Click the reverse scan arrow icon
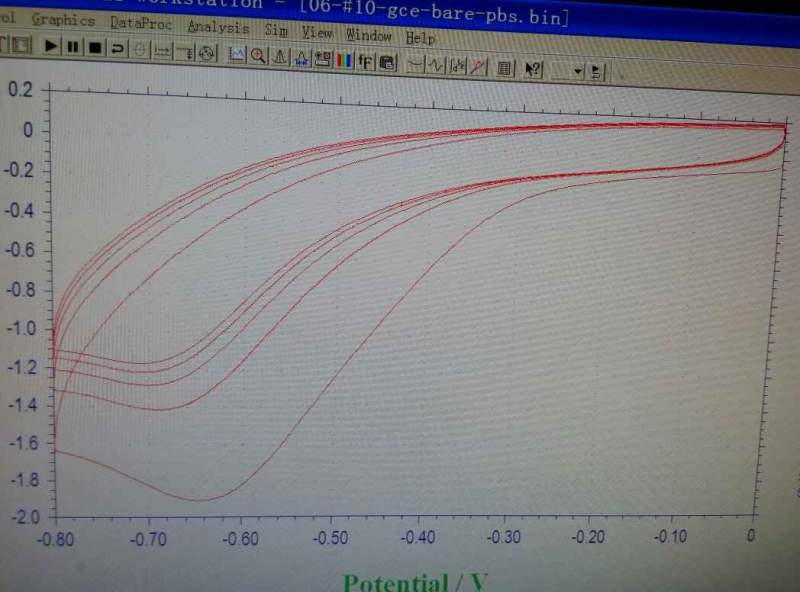The height and width of the screenshot is (592, 800). click(117, 49)
